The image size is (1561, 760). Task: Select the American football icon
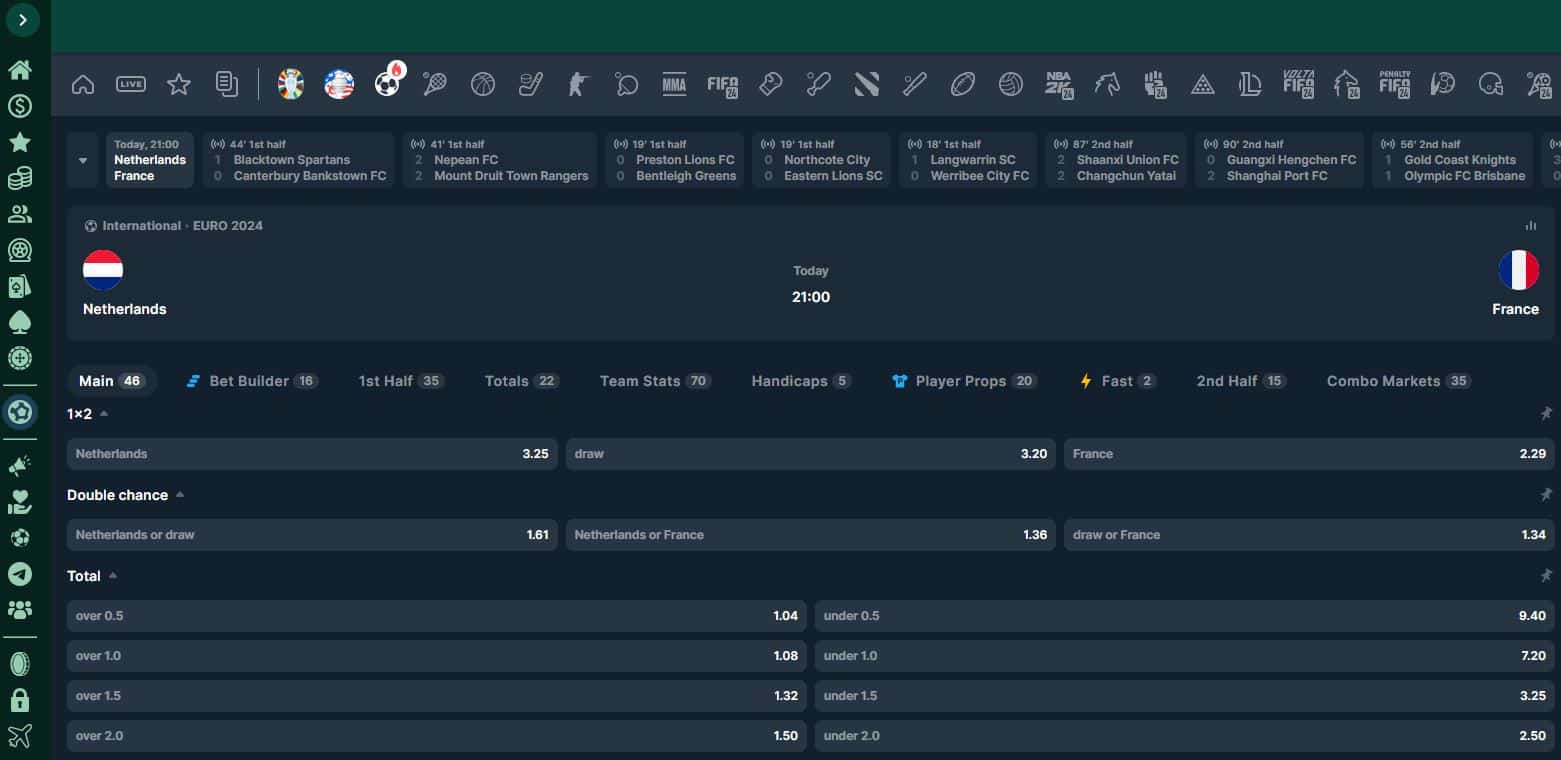[x=963, y=85]
